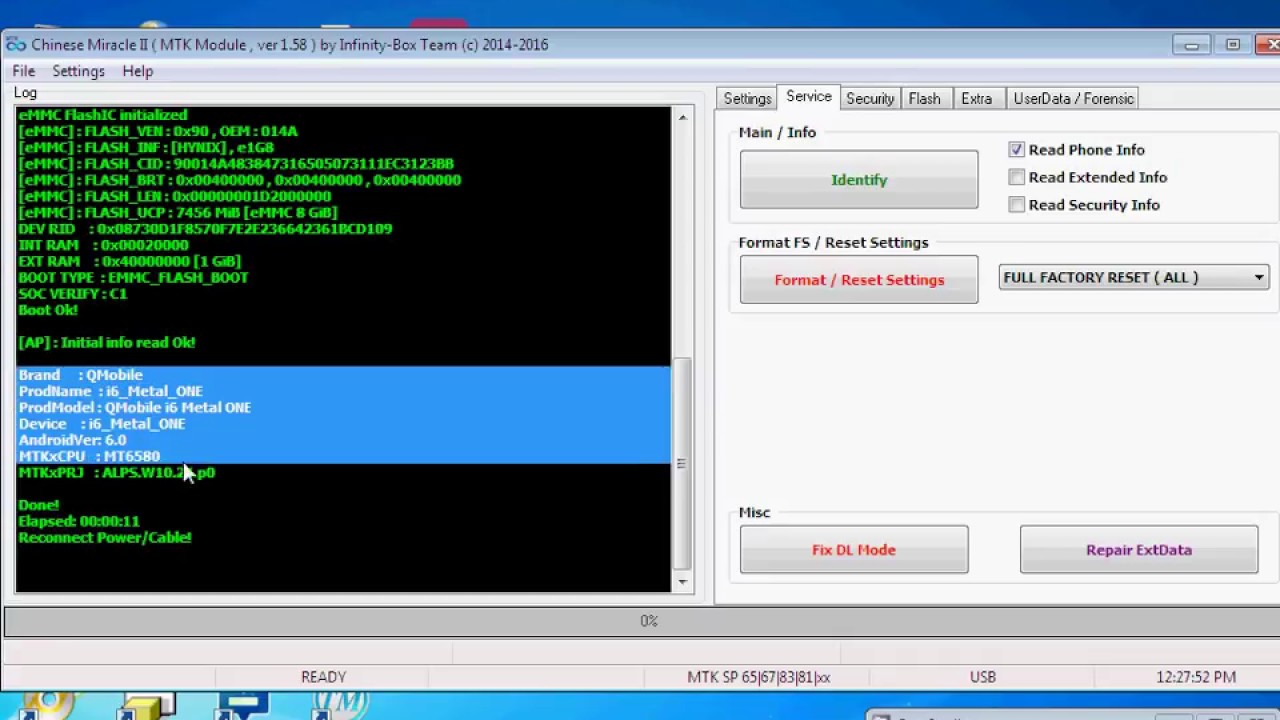Click the Log panel label

click(x=25, y=93)
